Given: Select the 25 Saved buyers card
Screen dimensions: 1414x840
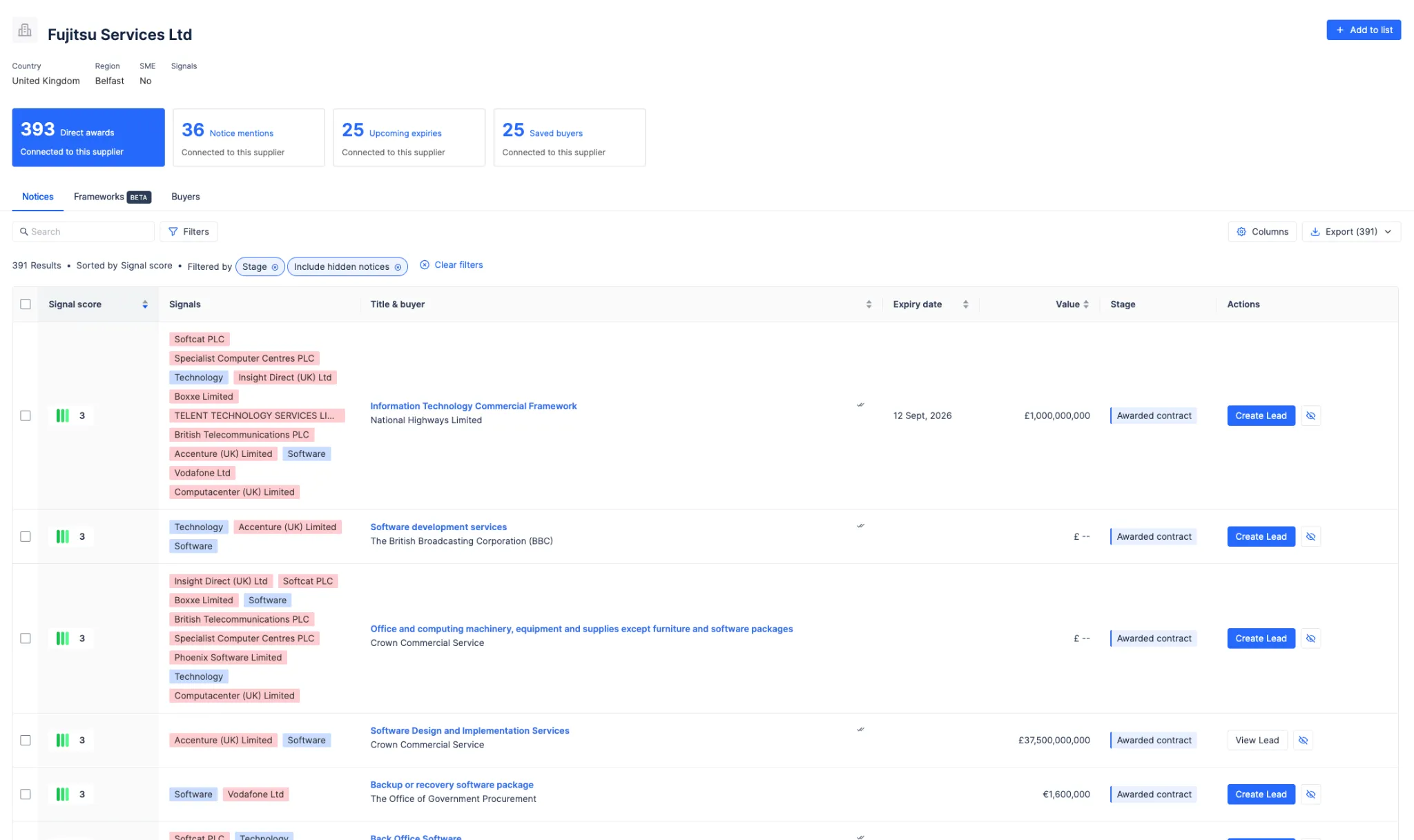Looking at the screenshot, I should click(x=570, y=137).
